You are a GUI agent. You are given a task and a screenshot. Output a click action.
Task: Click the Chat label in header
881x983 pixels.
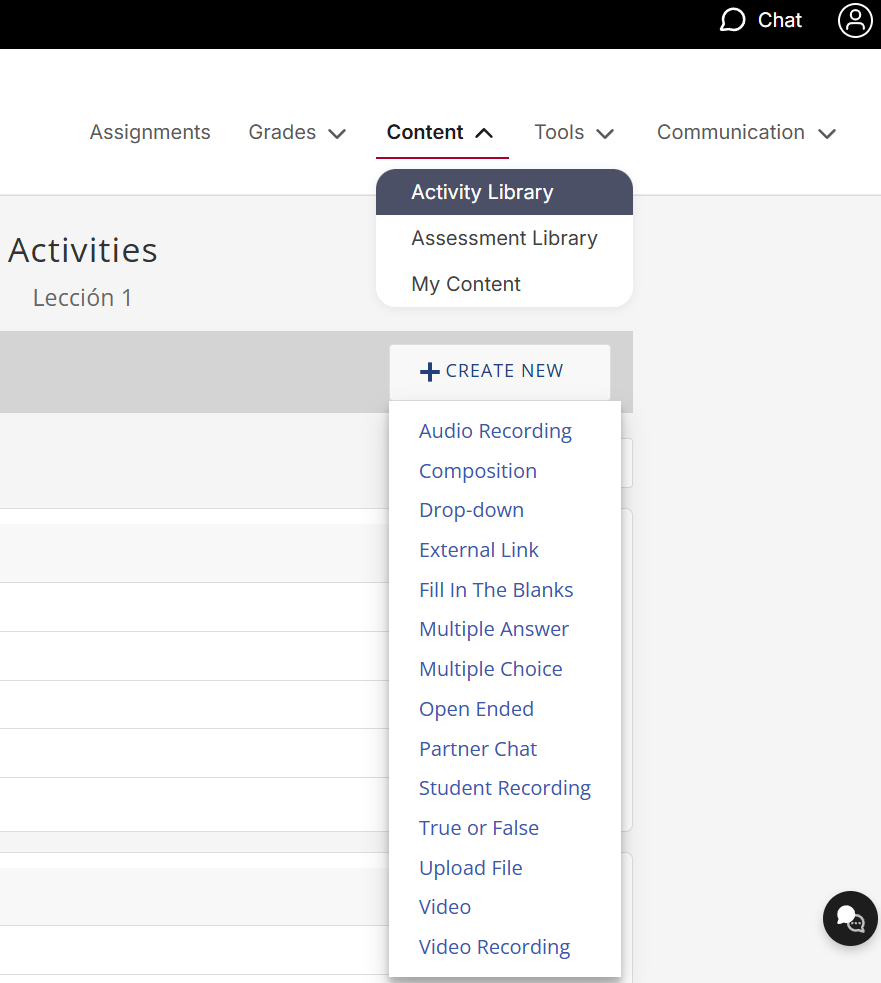click(x=779, y=20)
